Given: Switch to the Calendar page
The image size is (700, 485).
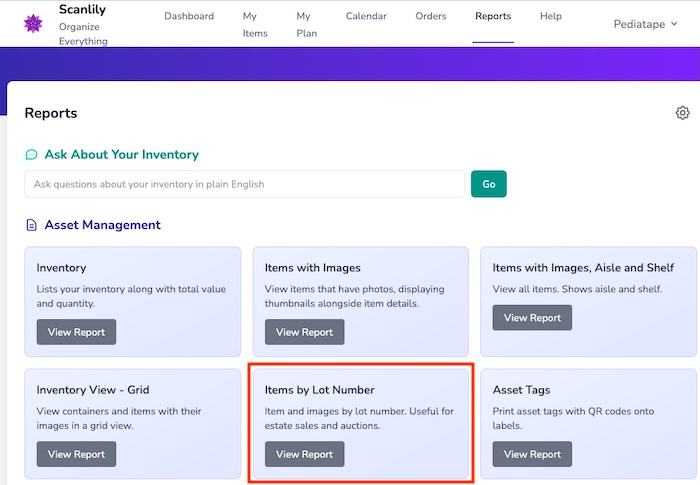Looking at the screenshot, I should click(x=366, y=17).
